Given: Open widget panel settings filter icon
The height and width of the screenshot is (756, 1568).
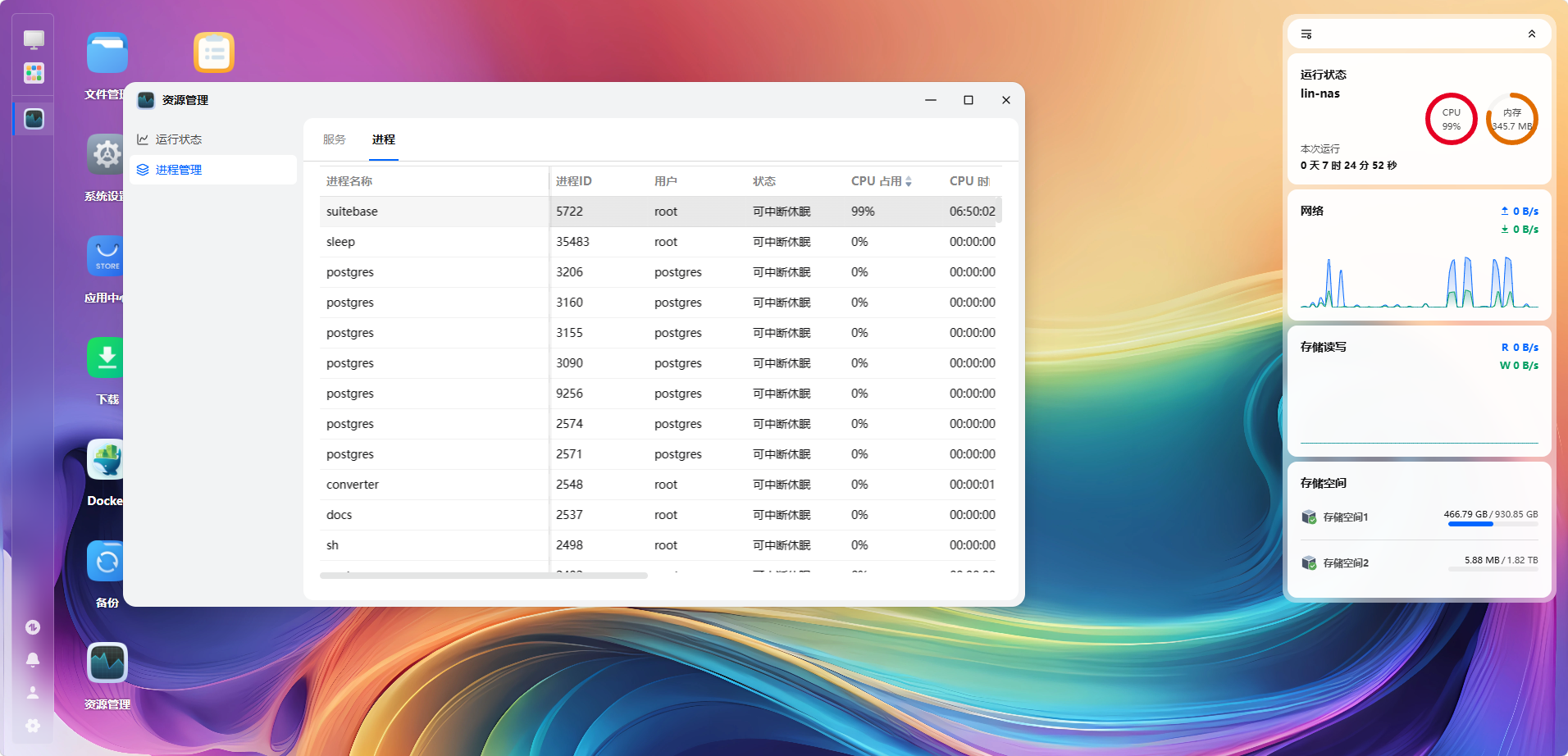Looking at the screenshot, I should coord(1306,34).
